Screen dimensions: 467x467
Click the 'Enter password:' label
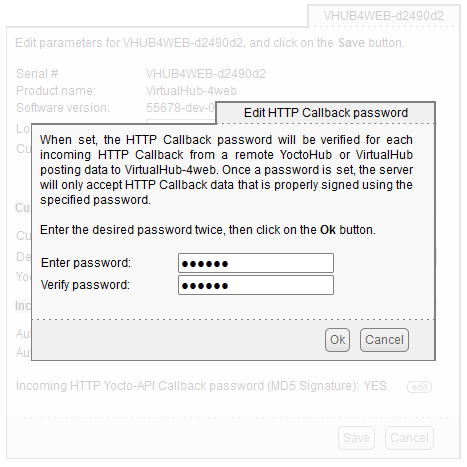pos(86,263)
